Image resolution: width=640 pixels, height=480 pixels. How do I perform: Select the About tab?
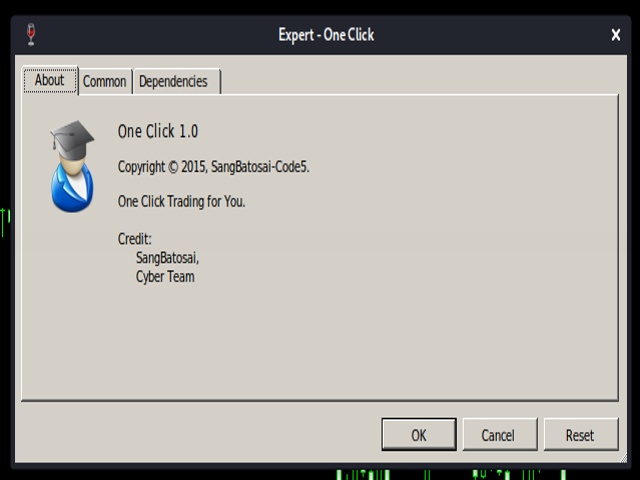tap(50, 80)
